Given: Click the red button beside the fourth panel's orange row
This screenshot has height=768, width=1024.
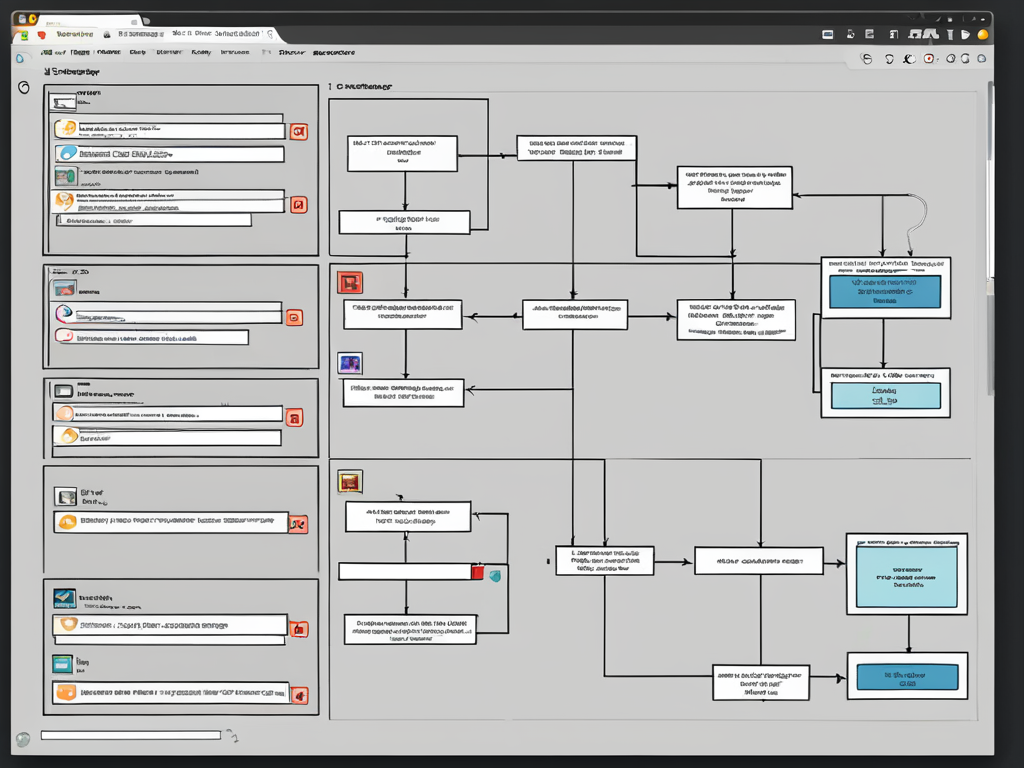Looking at the screenshot, I should (298, 524).
